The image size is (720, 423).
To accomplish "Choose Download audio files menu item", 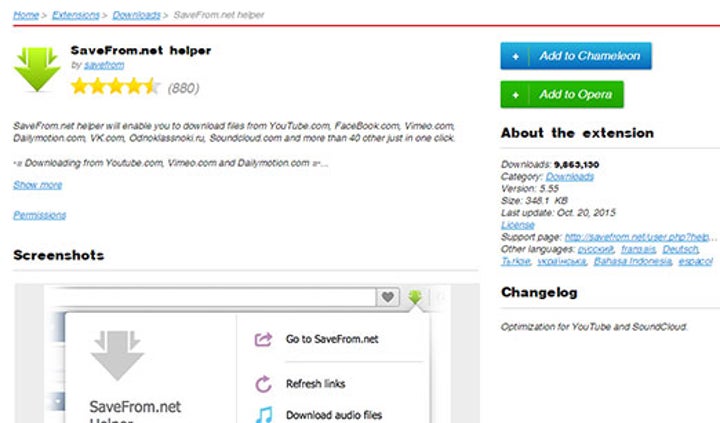I will pos(334,414).
